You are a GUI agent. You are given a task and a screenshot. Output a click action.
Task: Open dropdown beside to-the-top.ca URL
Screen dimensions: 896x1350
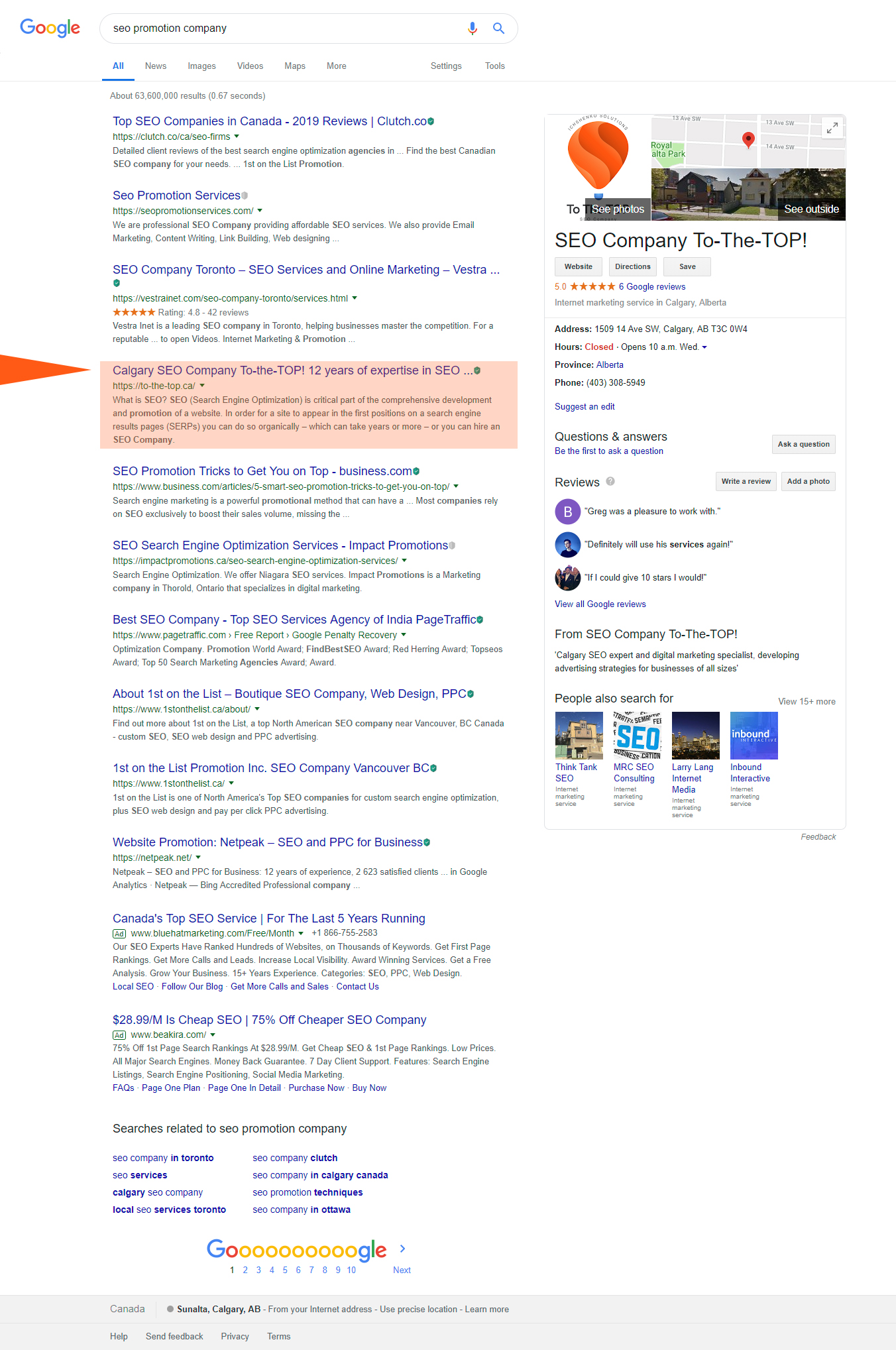(202, 386)
